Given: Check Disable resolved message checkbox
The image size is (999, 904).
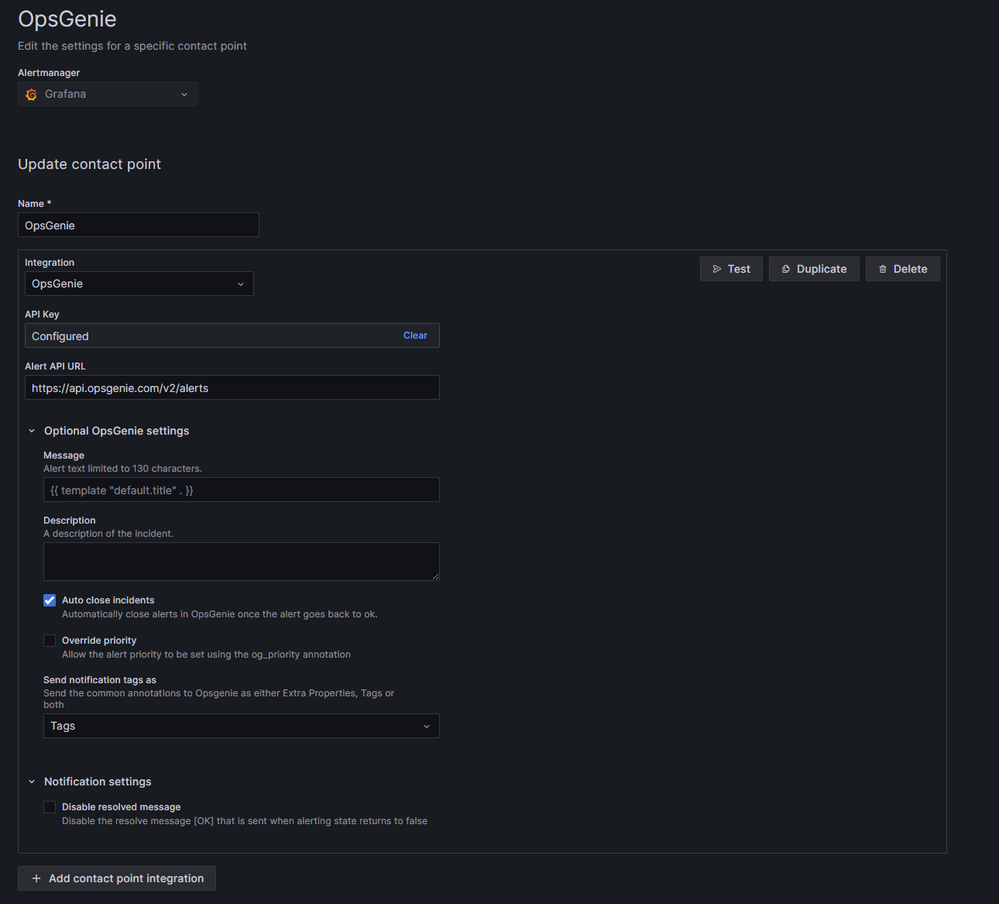Looking at the screenshot, I should point(50,807).
